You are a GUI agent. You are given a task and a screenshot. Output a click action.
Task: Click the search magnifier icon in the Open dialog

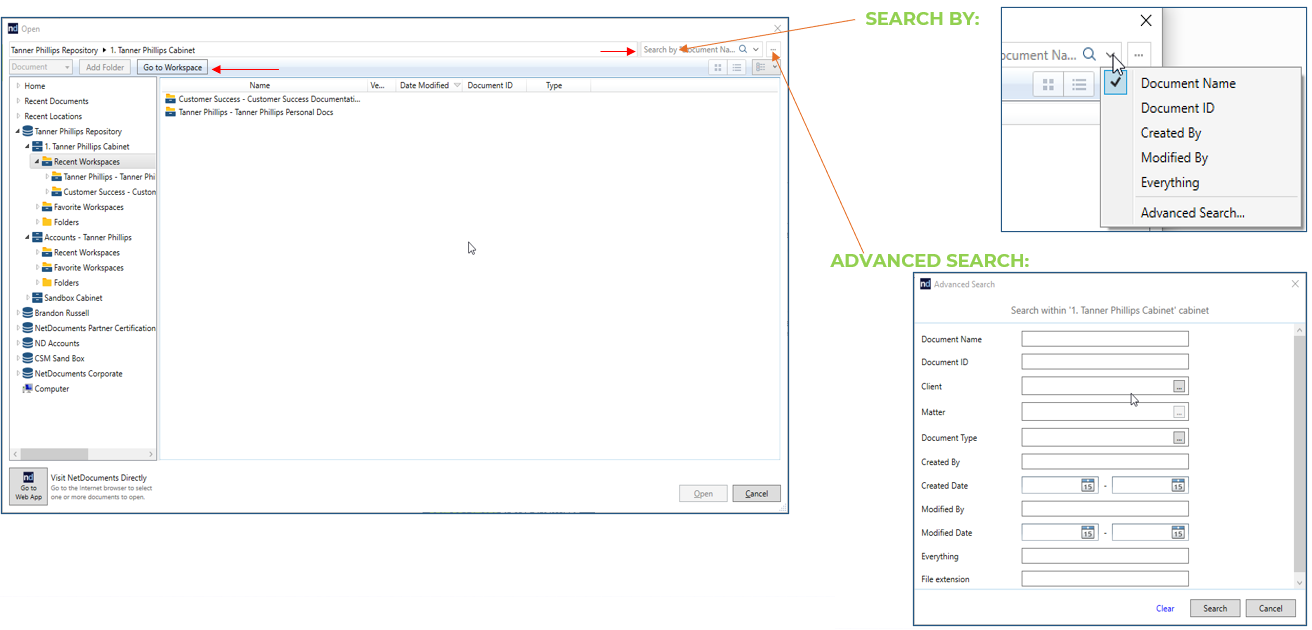pyautogui.click(x=742, y=49)
